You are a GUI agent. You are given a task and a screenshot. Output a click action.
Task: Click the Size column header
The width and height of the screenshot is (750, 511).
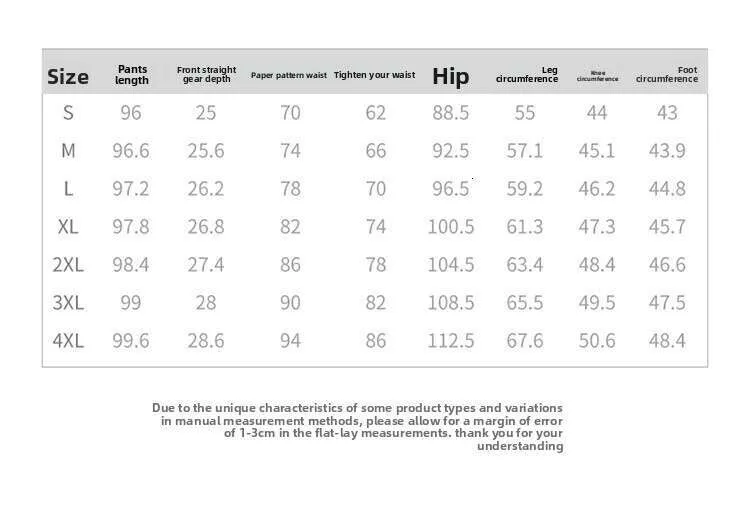[68, 76]
